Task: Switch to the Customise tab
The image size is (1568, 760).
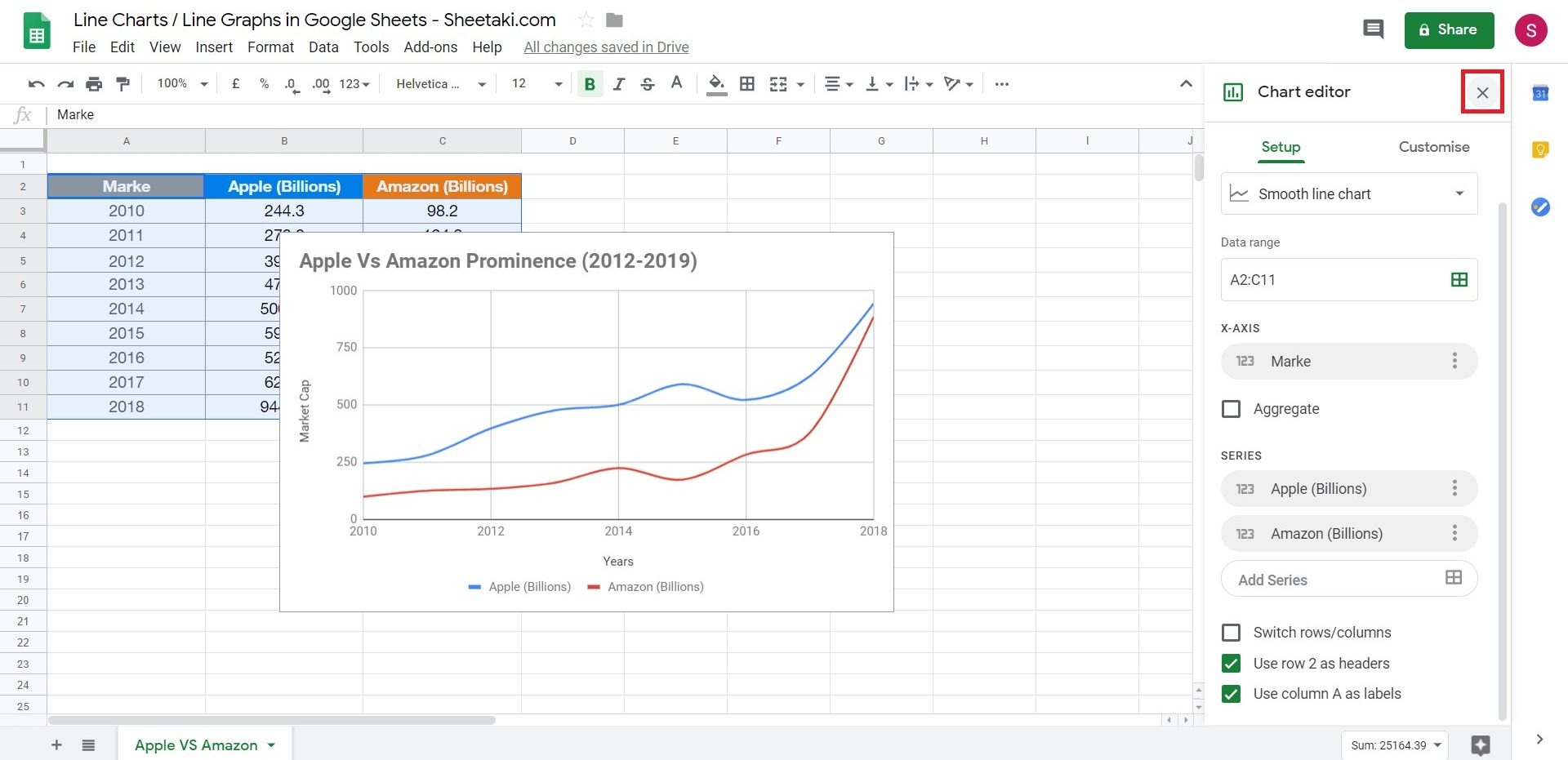Action: 1433,147
